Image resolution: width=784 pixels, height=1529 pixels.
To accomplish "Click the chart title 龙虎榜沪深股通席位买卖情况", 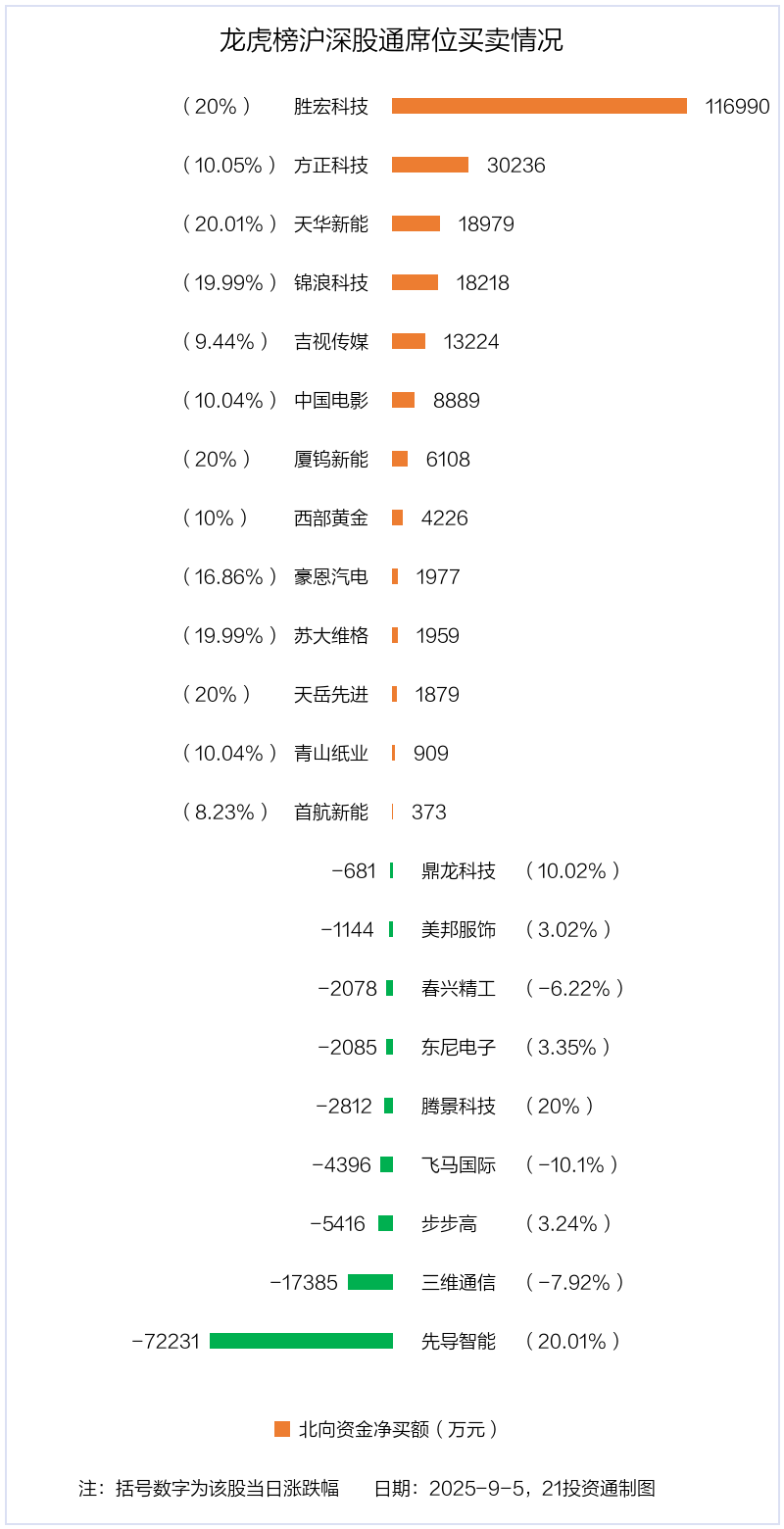I will click(391, 41).
